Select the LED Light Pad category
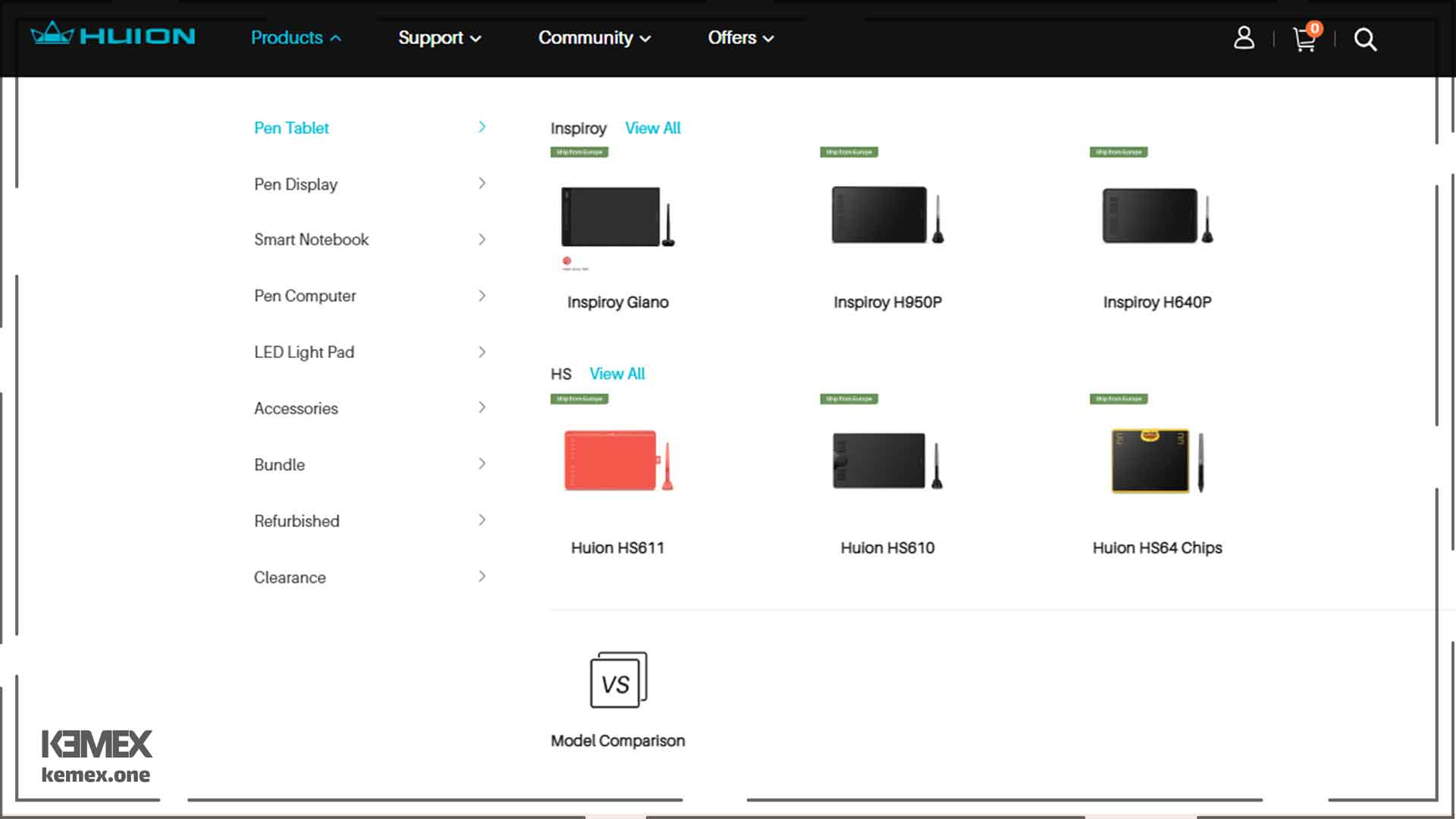The width and height of the screenshot is (1456, 819). (x=304, y=352)
